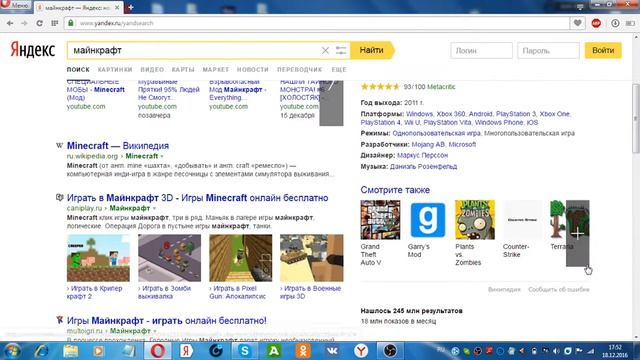Open Игры Майнкрафт - играть онлайн бесплатно link
This screenshot has height=360, width=640.
tap(167, 321)
